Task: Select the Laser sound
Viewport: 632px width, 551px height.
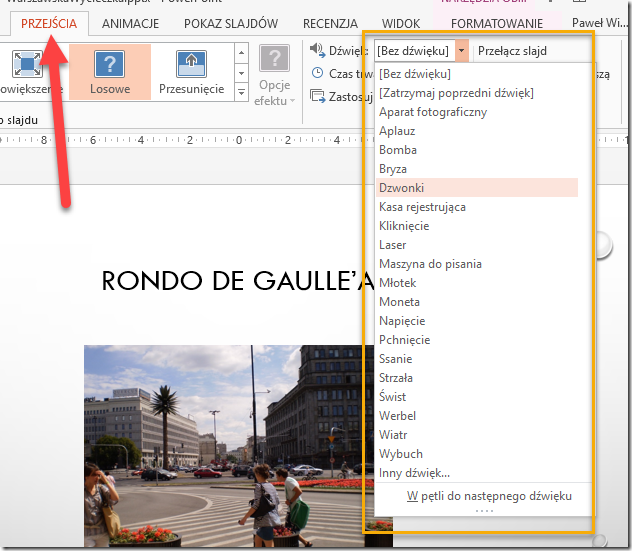Action: click(477, 245)
